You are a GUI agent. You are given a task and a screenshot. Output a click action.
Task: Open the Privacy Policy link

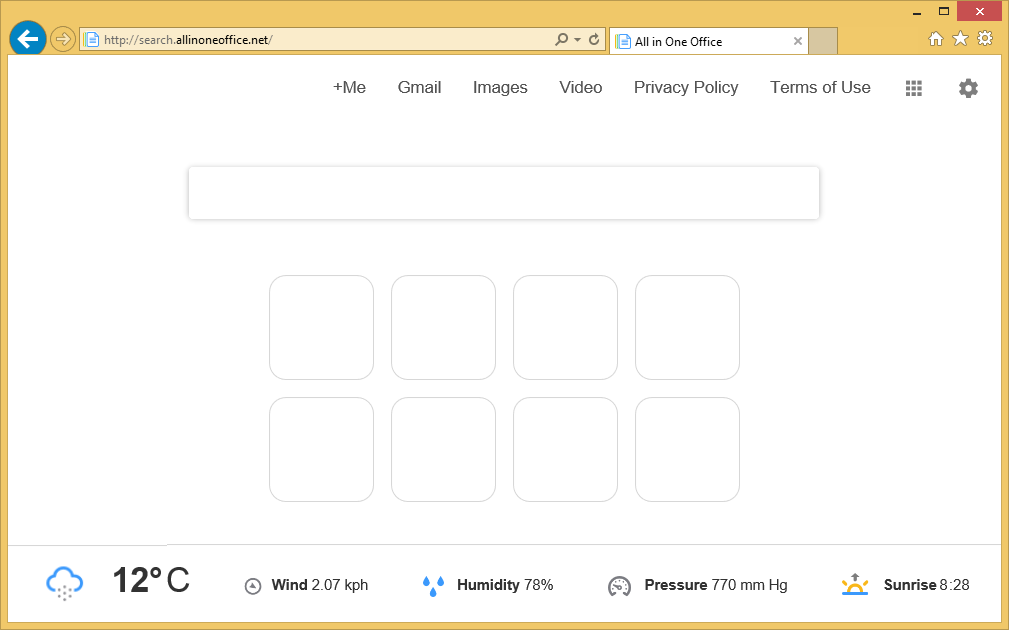pos(686,88)
